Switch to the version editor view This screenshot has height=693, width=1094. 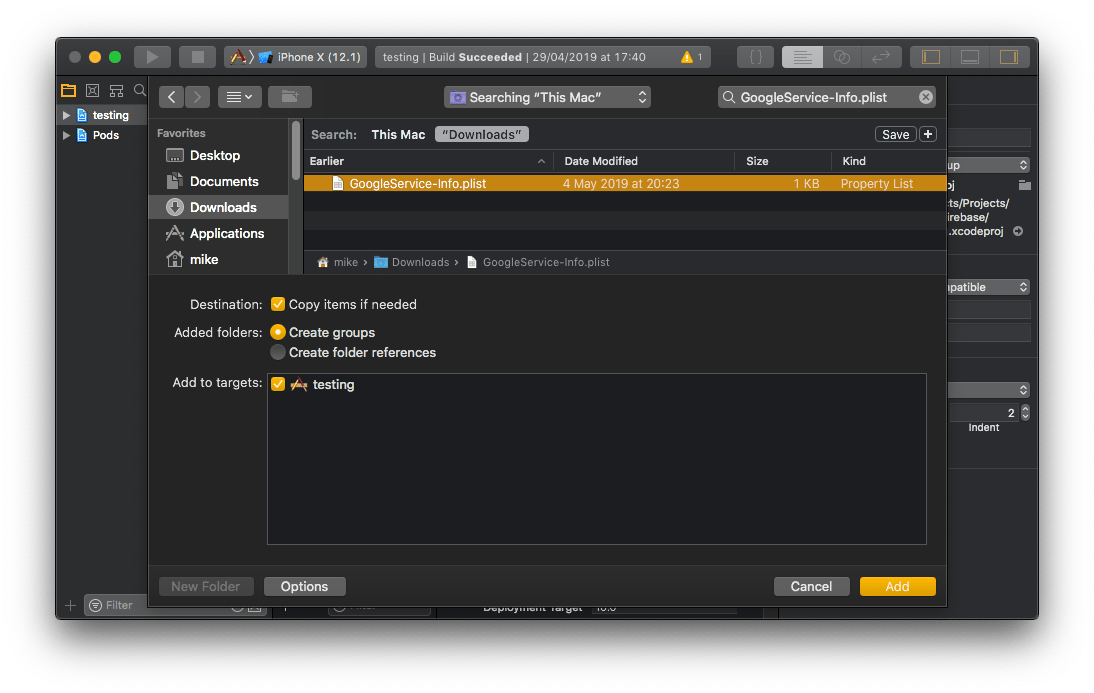[882, 57]
